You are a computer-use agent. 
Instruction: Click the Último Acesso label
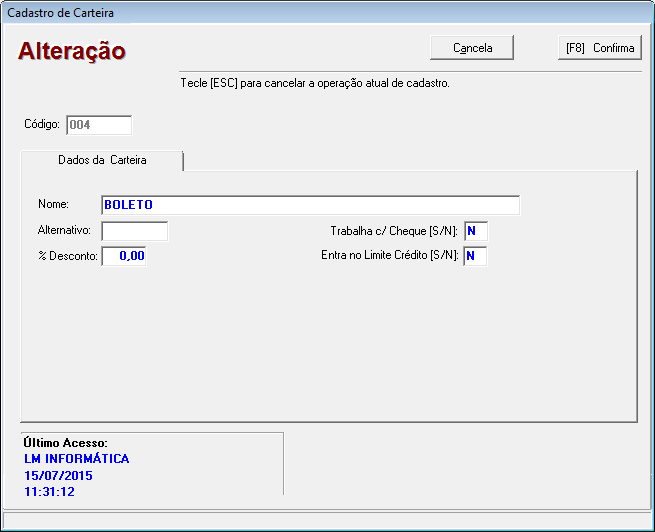[65, 443]
